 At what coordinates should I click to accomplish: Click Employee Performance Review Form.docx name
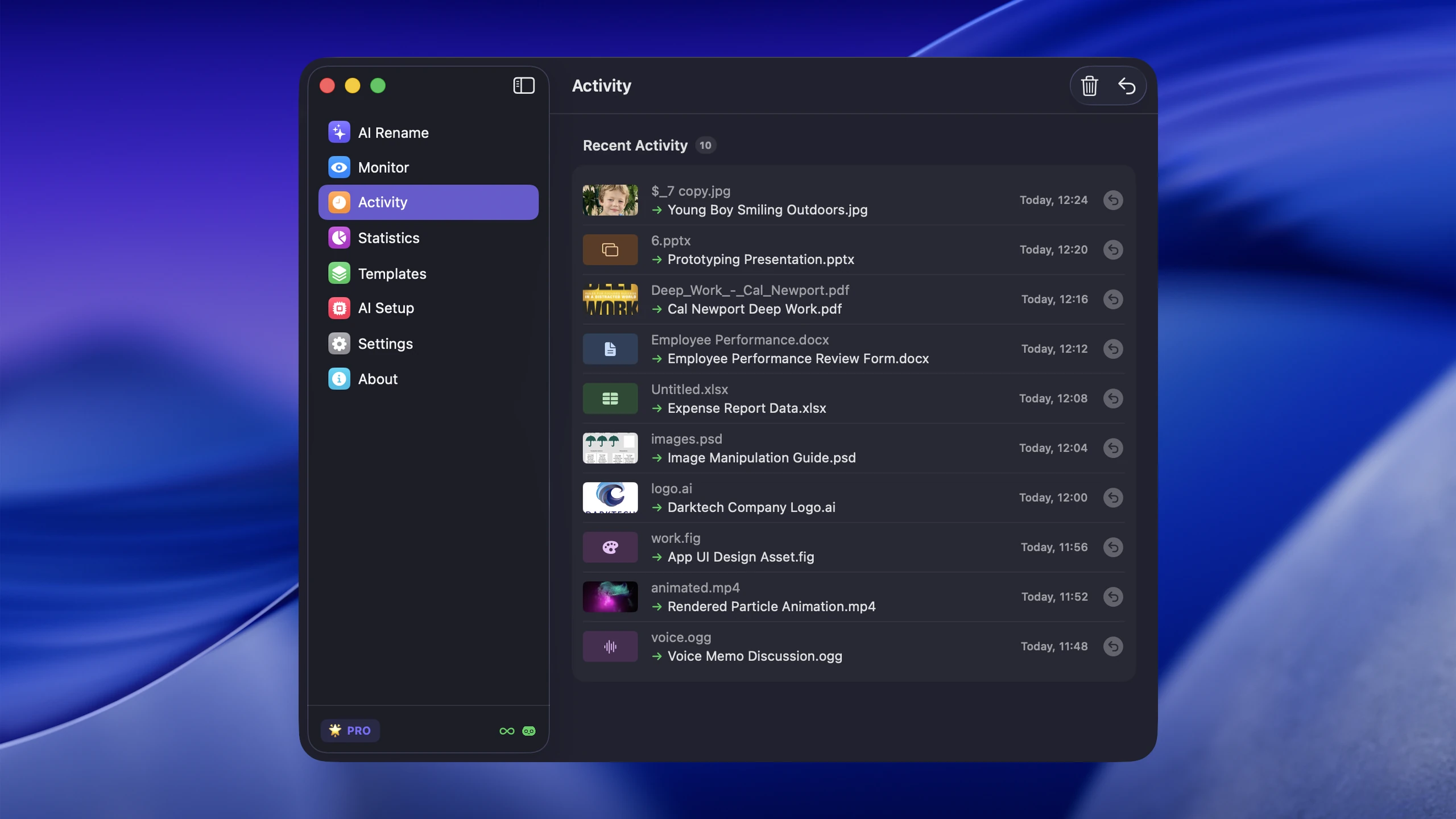pos(798,358)
